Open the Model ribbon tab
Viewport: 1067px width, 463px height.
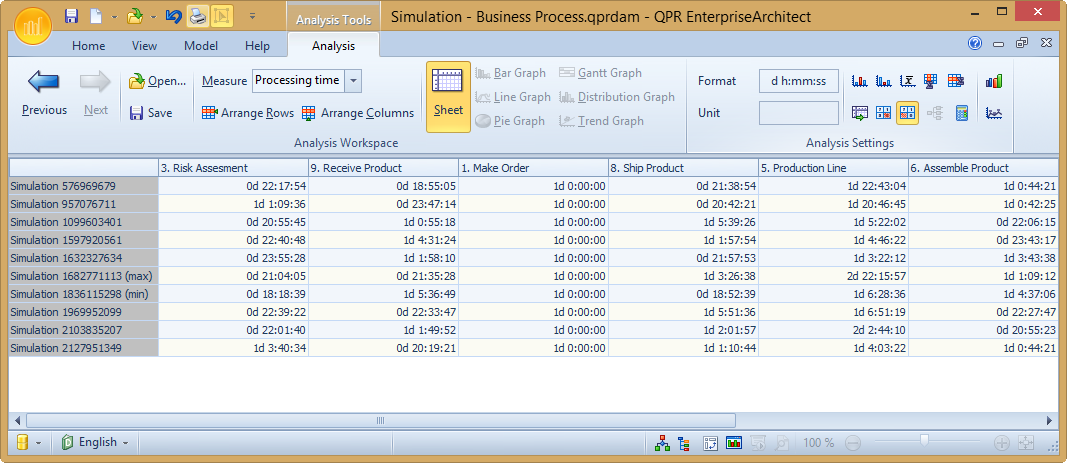(201, 46)
